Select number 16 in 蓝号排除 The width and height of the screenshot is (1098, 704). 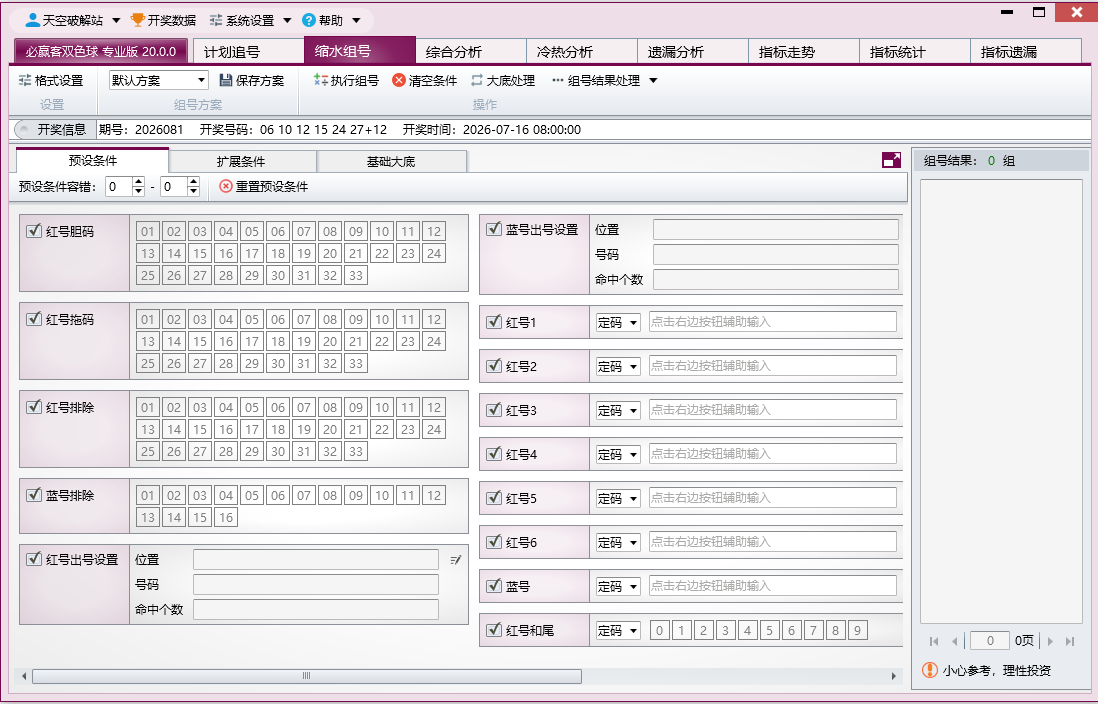pyautogui.click(x=225, y=518)
